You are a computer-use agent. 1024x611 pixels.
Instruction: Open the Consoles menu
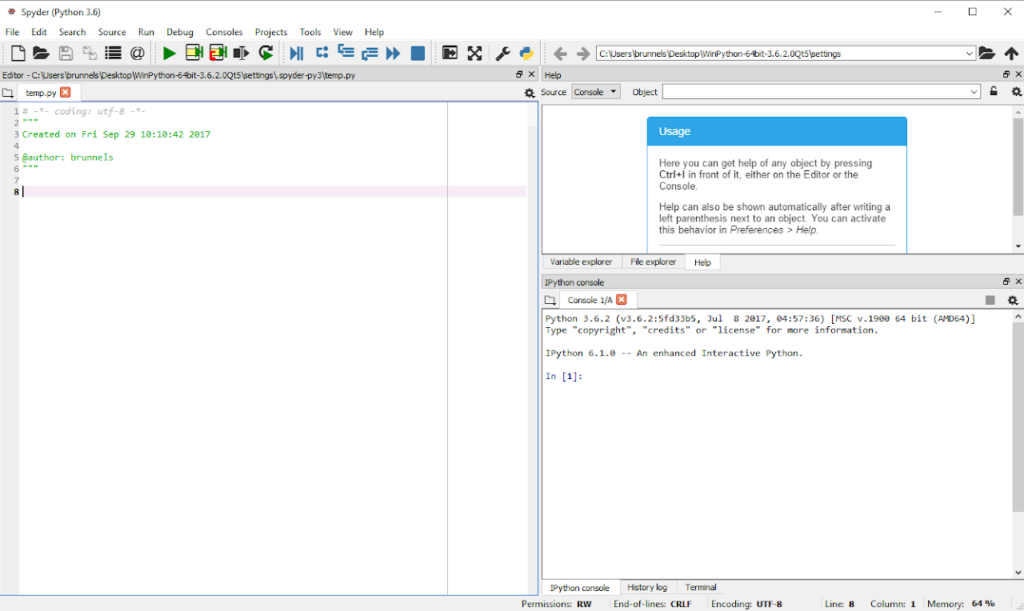pyautogui.click(x=224, y=32)
